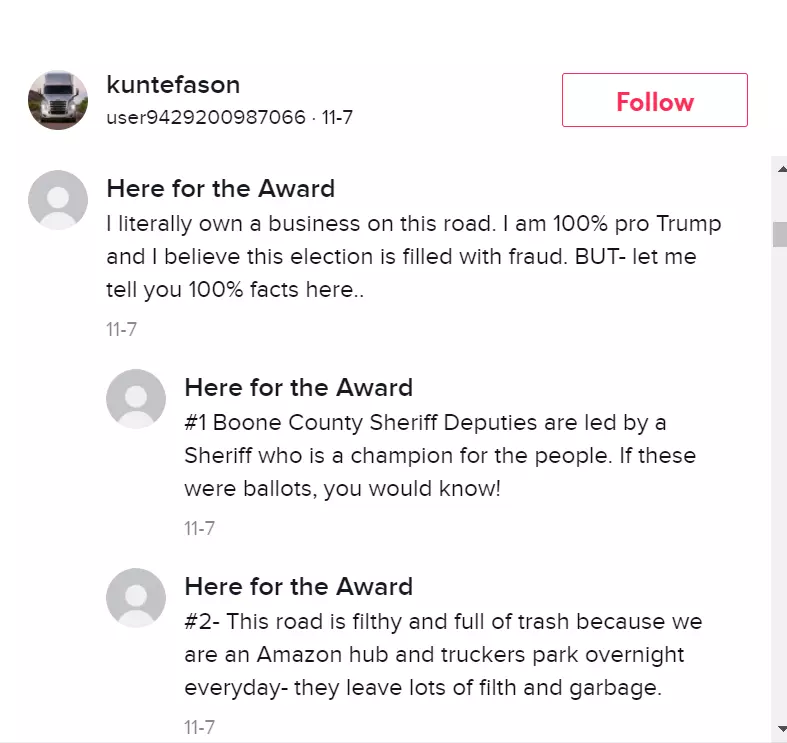Click avatar icon beside the Amazon hub reply
The width and height of the screenshot is (787, 743).
(x=136, y=597)
